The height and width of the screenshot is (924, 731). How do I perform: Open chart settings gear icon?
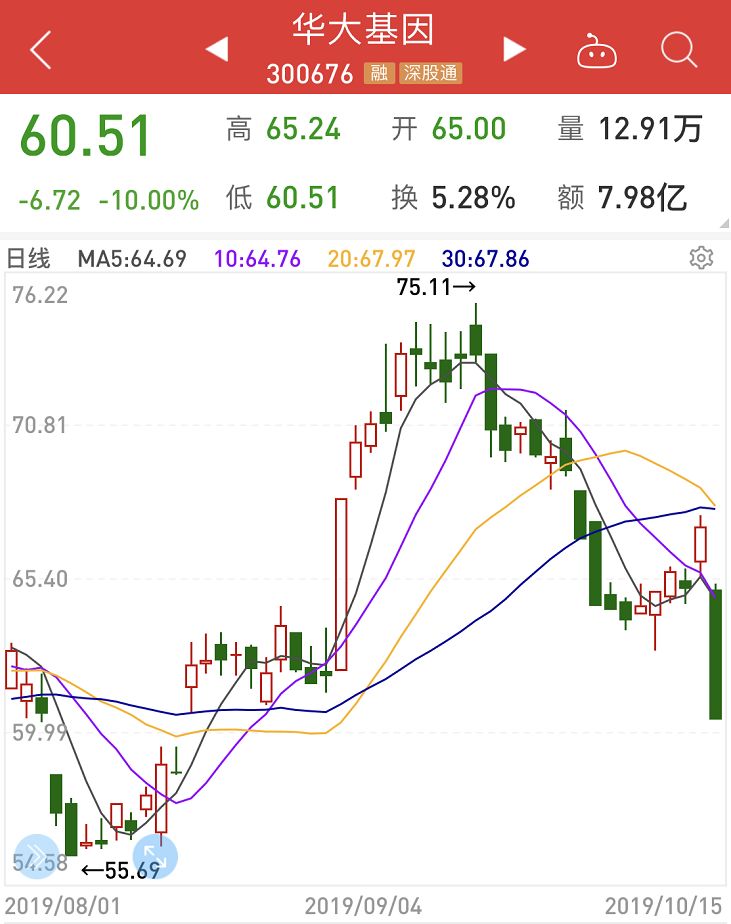click(701, 258)
